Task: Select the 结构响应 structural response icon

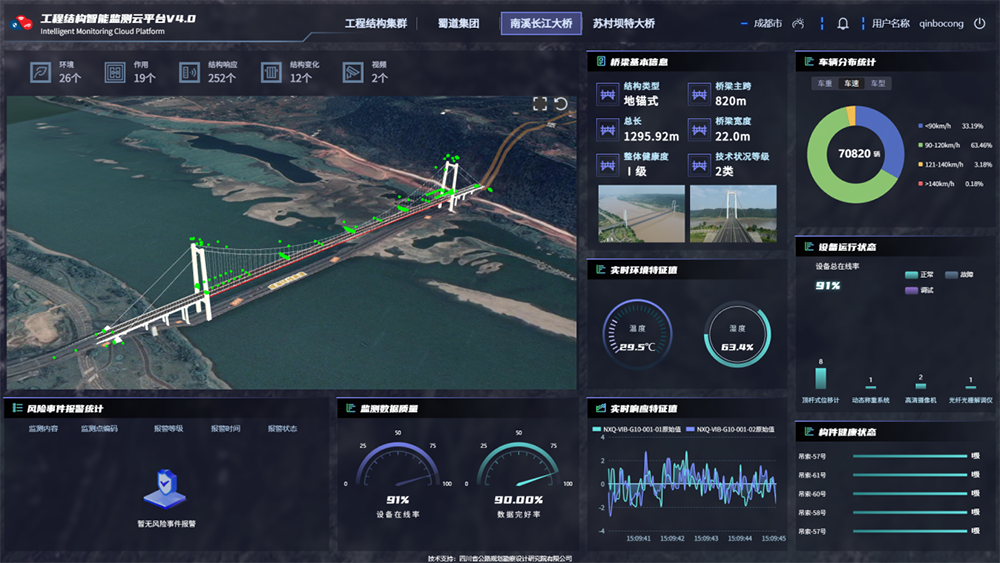Action: tap(190, 72)
